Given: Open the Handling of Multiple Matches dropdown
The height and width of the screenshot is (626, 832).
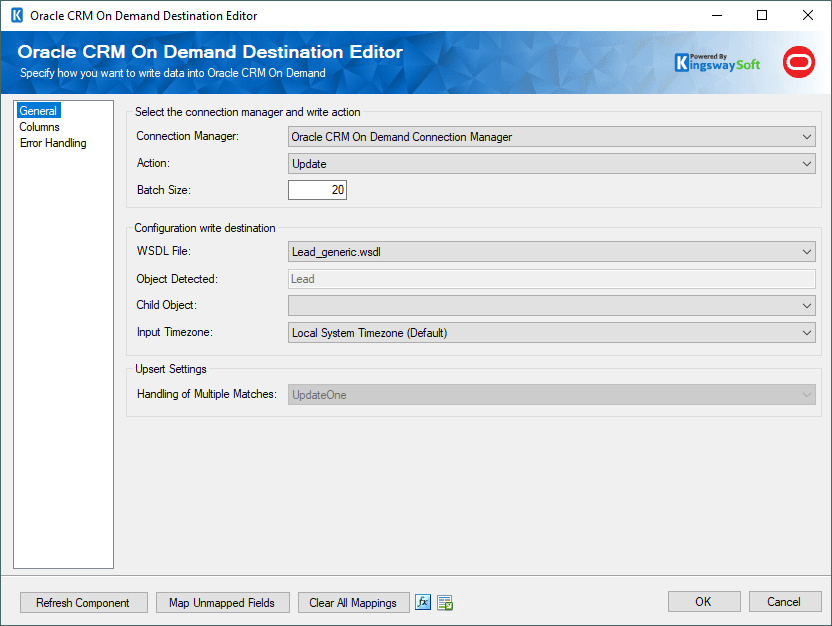Looking at the screenshot, I should [806, 393].
